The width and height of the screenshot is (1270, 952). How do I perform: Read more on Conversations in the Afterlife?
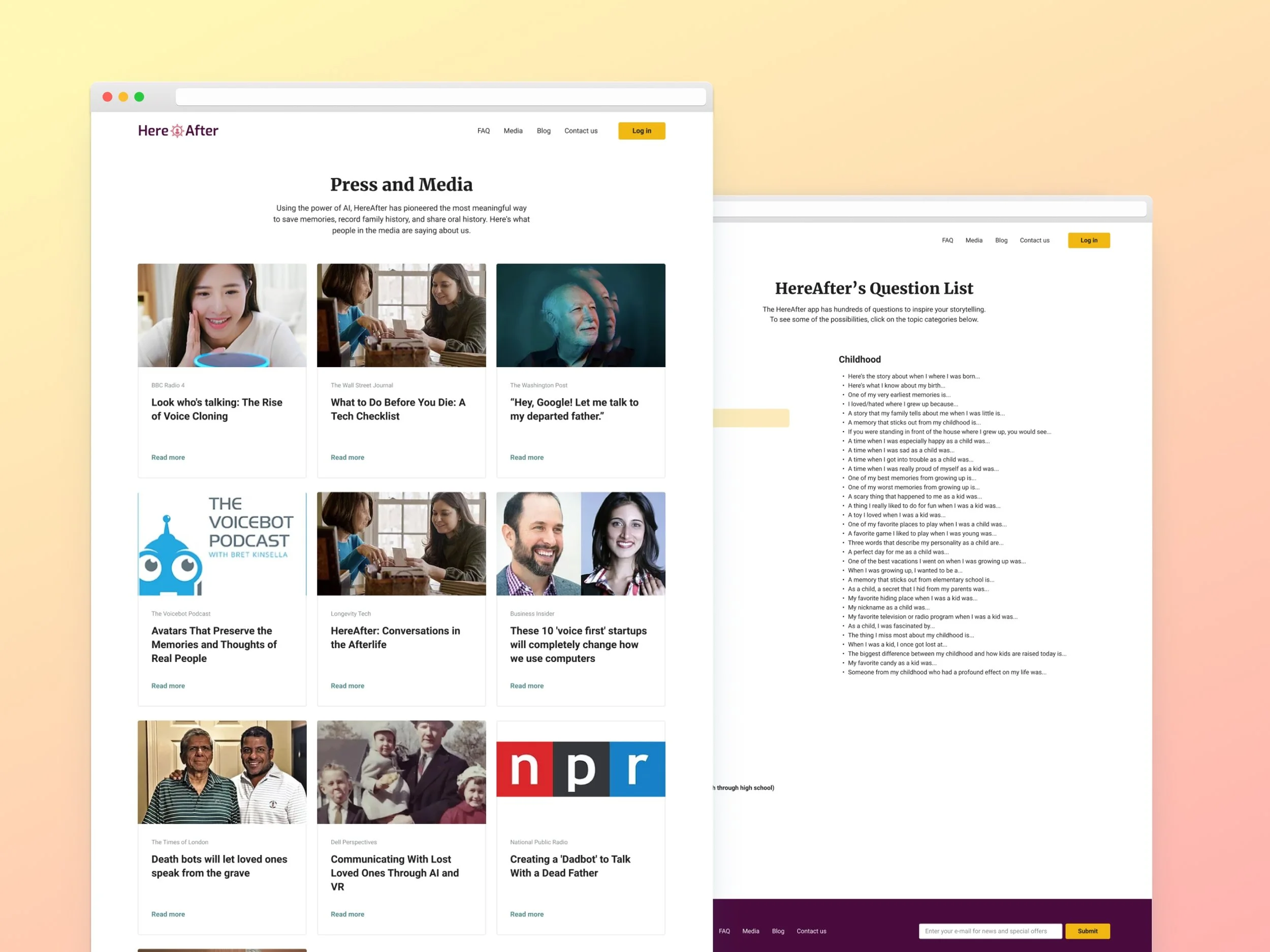pyautogui.click(x=347, y=686)
